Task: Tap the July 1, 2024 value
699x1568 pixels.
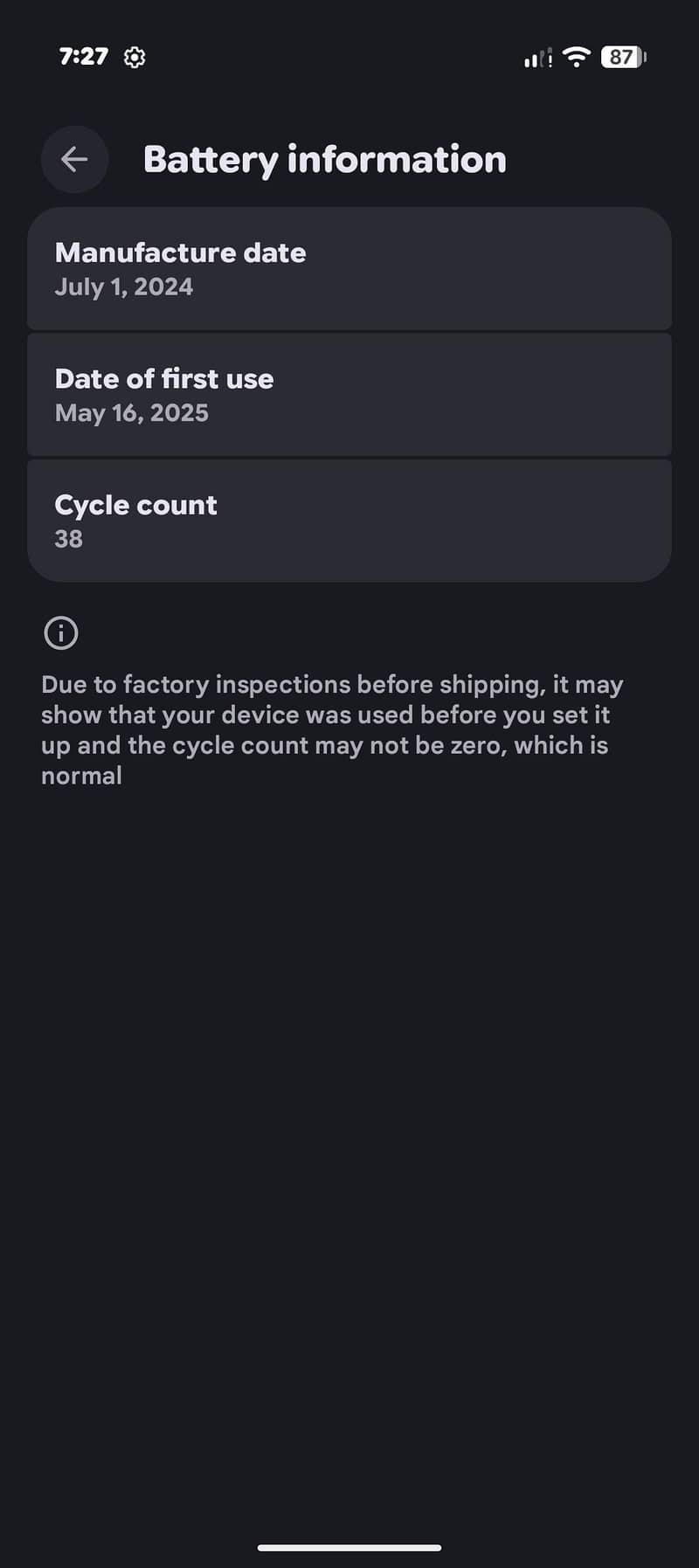Action: click(x=124, y=287)
